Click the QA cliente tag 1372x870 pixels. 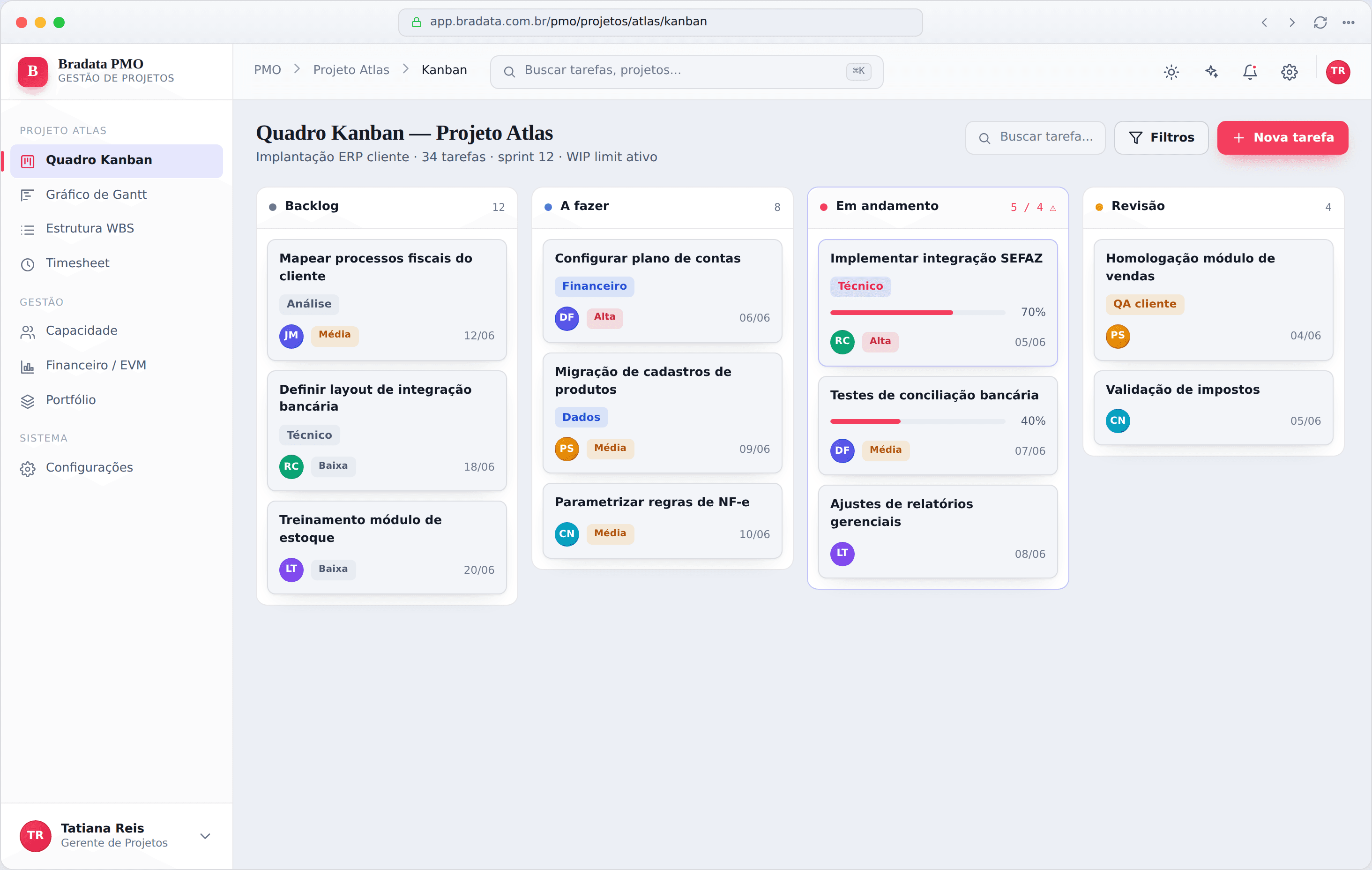[1144, 304]
